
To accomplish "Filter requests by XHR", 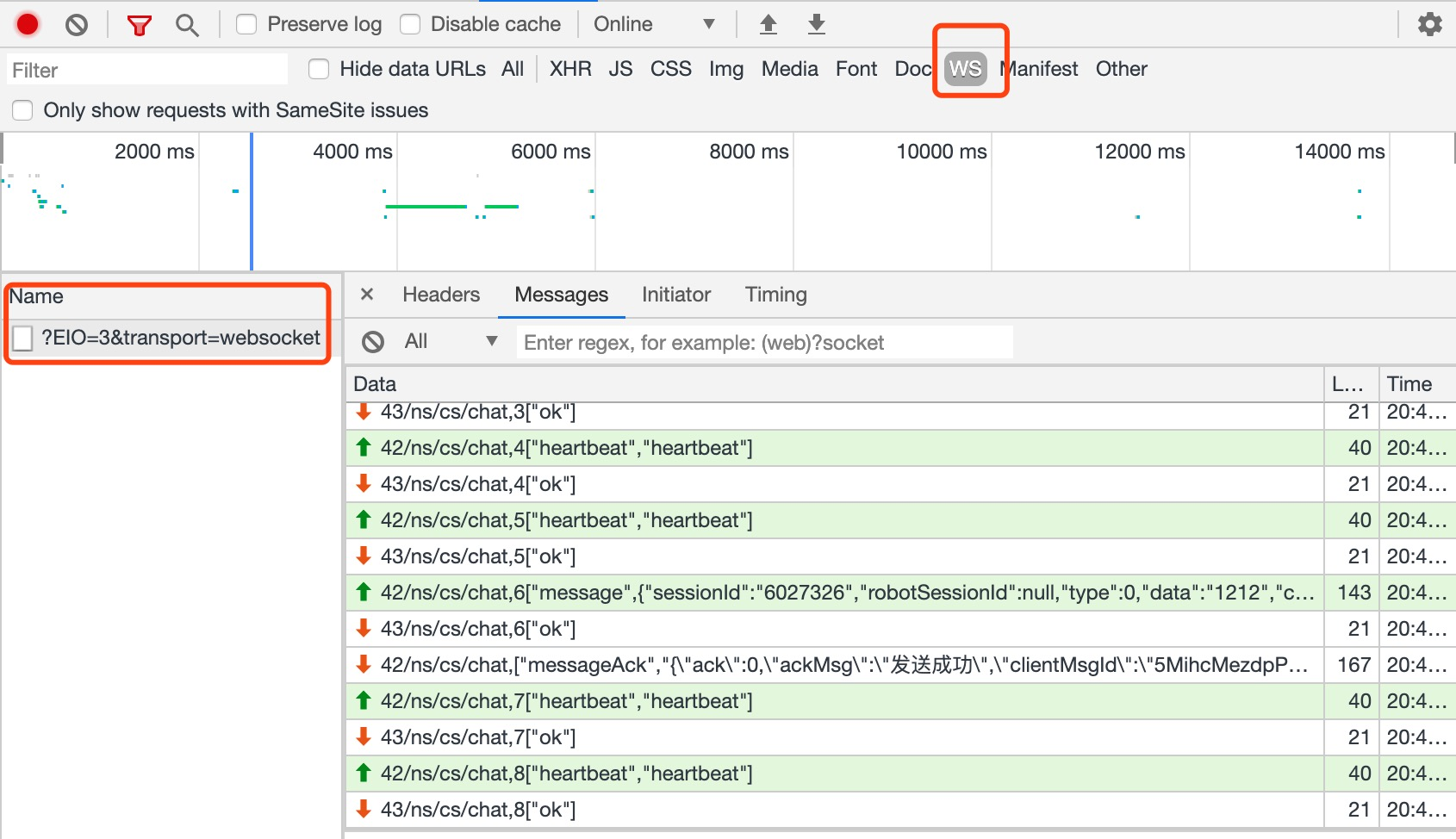I will pyautogui.click(x=570, y=69).
